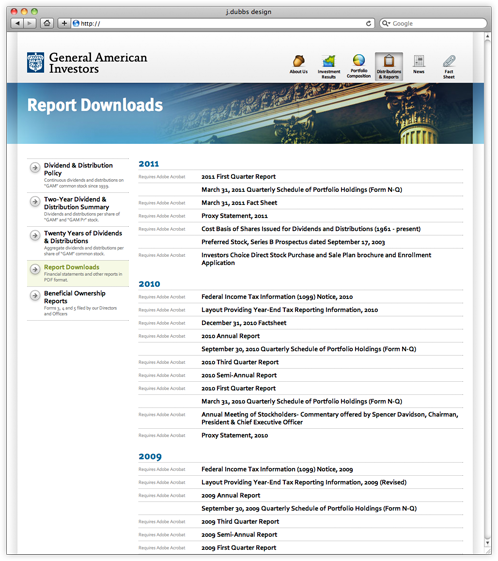Click the Google search field
Screen dimensions: 498x561
433,23
